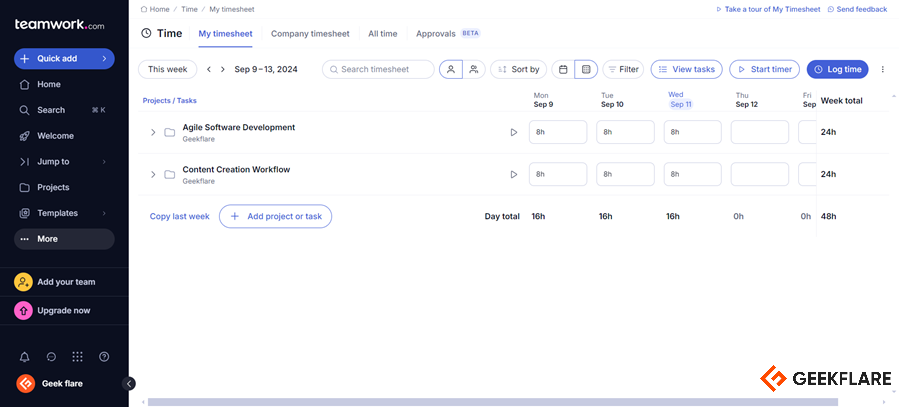Click Agile Software Development Wednesday hours field
This screenshot has height=407, width=899.
693,132
